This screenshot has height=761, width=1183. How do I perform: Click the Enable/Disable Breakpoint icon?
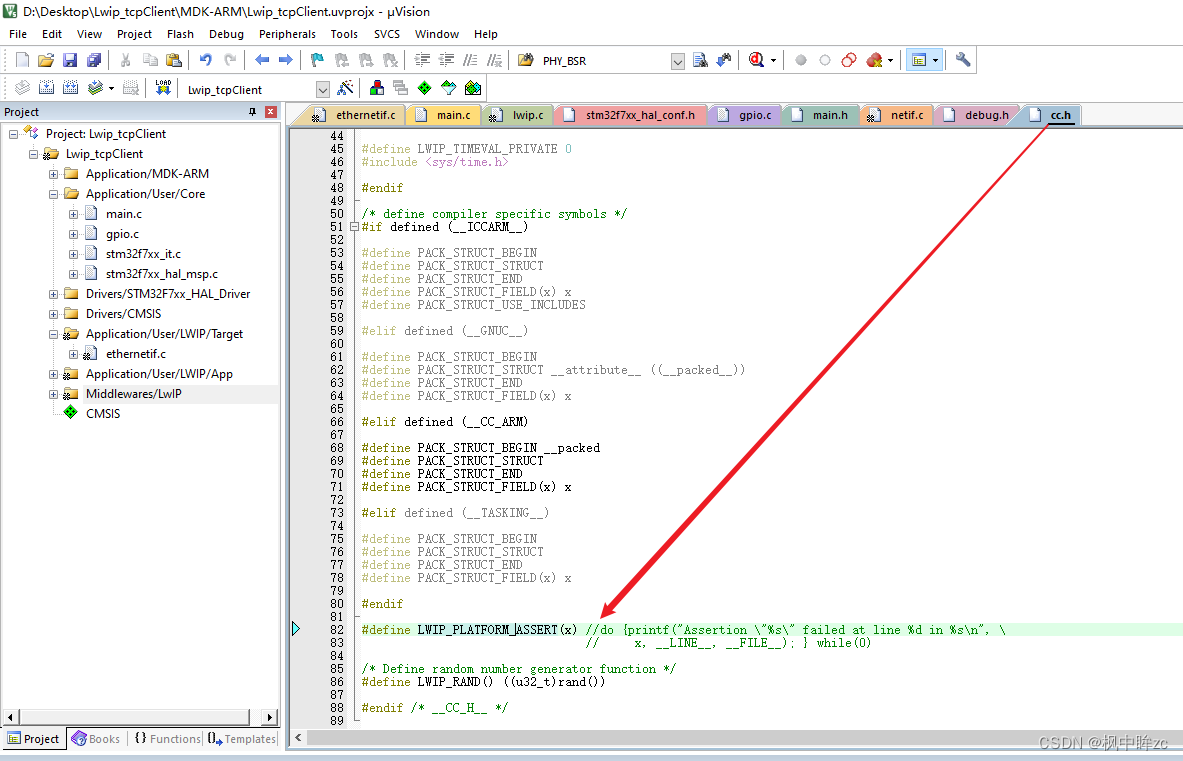coord(825,60)
